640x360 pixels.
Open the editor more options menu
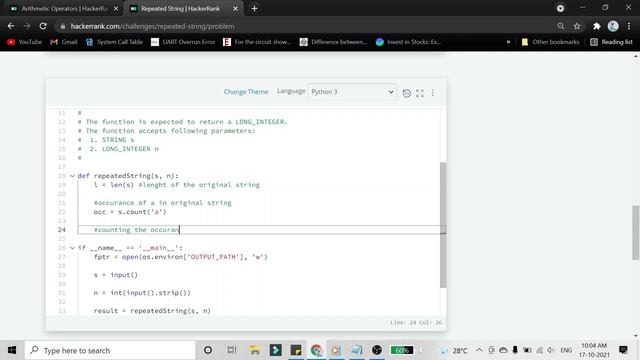(433, 93)
